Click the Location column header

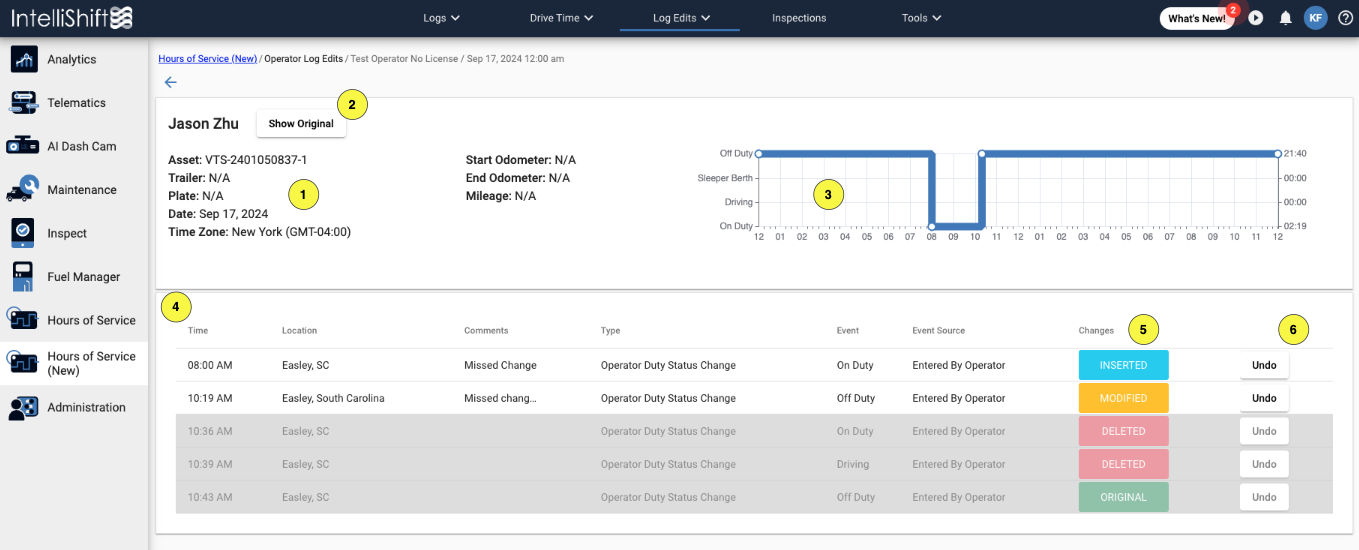[x=300, y=330]
